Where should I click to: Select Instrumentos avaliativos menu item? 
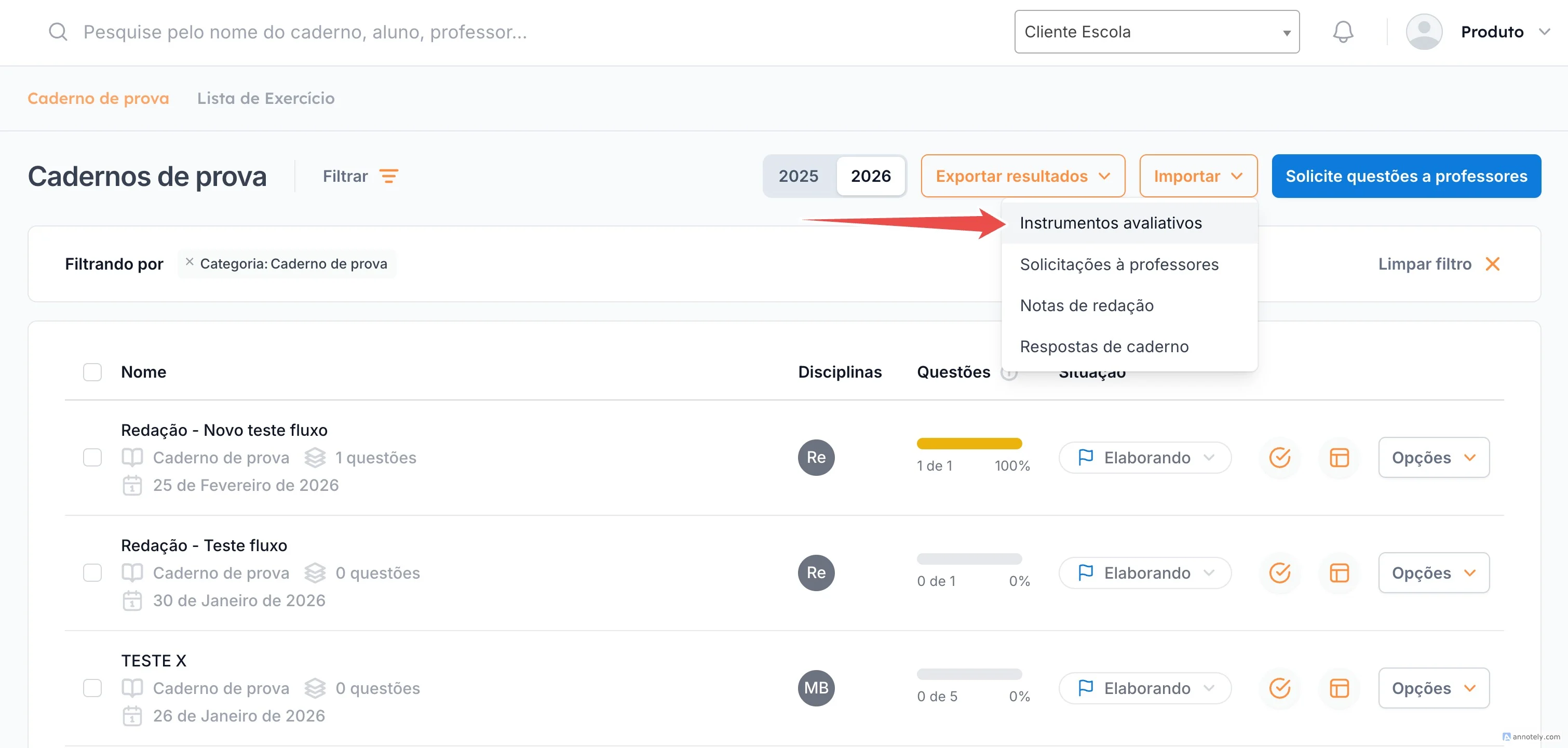pos(1129,223)
